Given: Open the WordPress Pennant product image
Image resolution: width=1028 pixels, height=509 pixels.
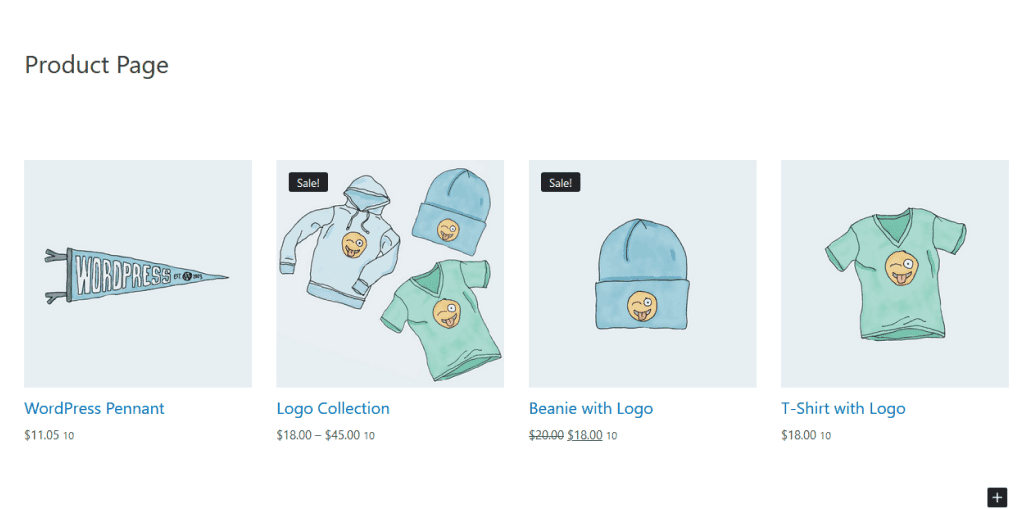Looking at the screenshot, I should pos(138,274).
